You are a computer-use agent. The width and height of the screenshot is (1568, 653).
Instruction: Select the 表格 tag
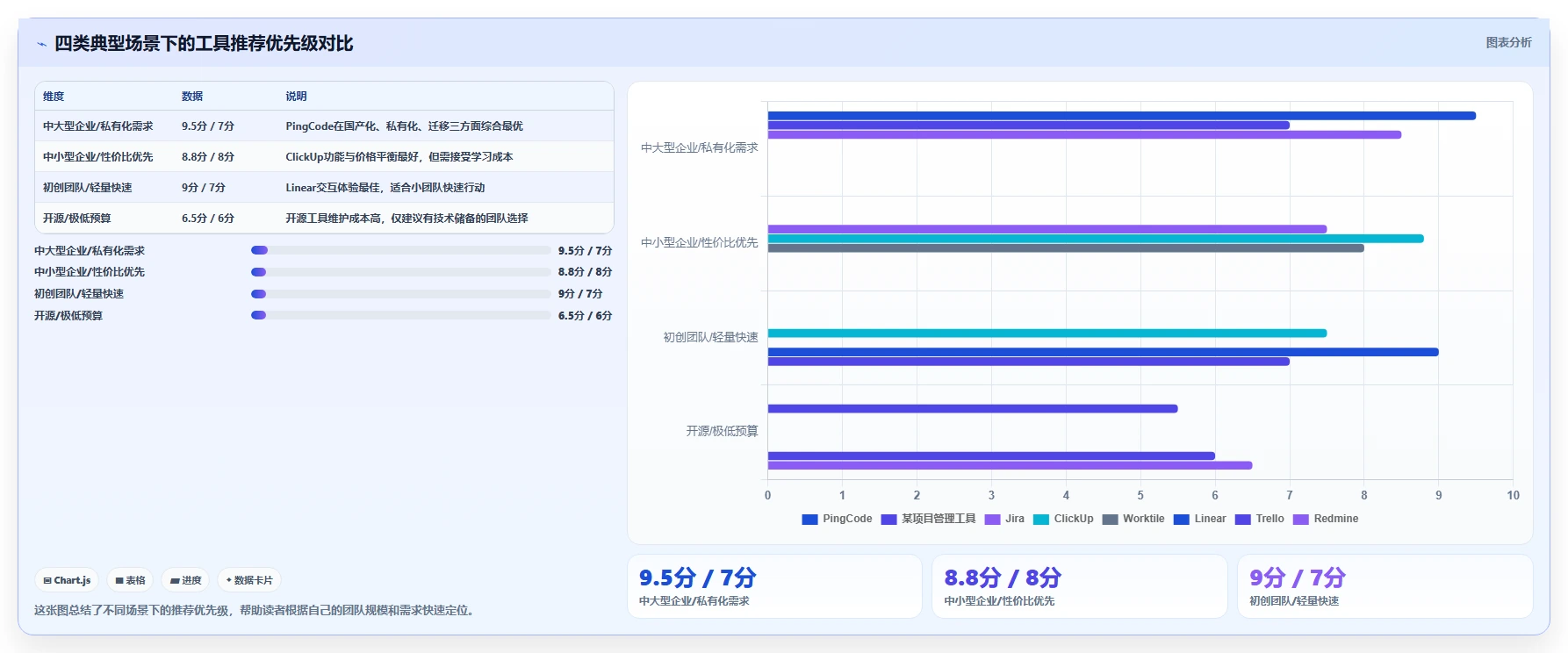click(130, 580)
